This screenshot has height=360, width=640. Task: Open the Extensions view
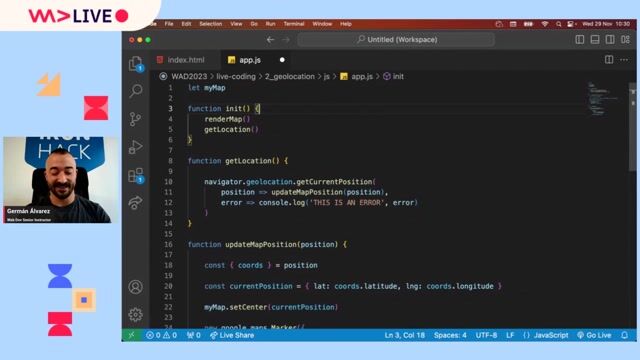tap(136, 175)
